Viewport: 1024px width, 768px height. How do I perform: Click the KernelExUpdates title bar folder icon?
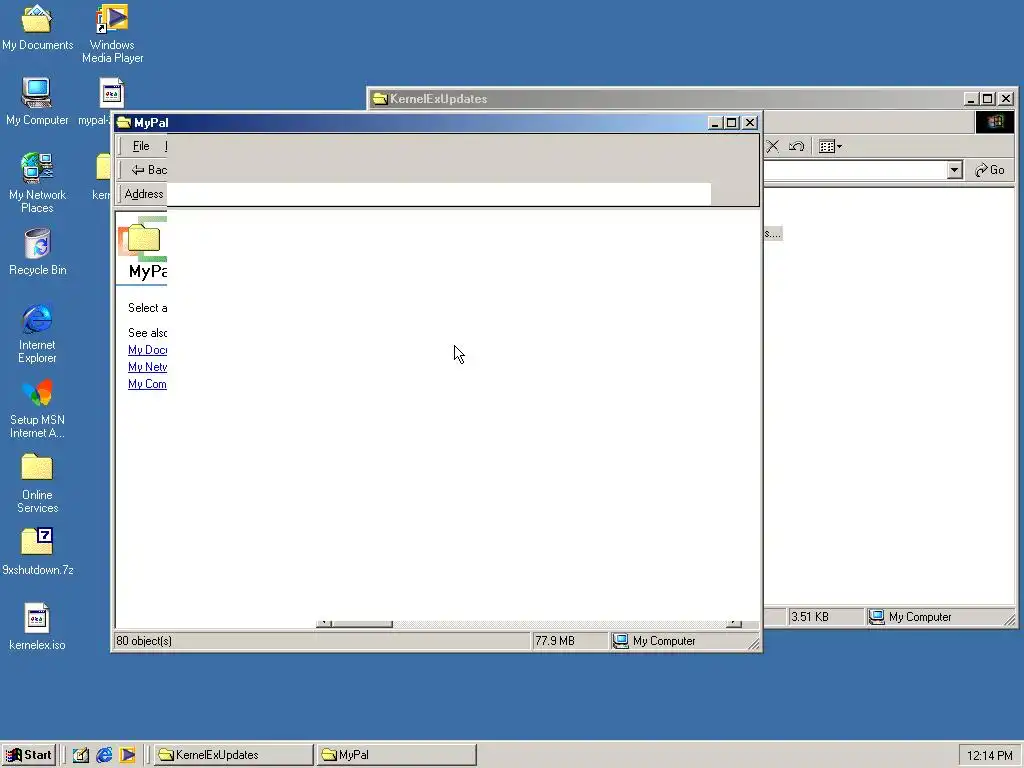pyautogui.click(x=380, y=99)
